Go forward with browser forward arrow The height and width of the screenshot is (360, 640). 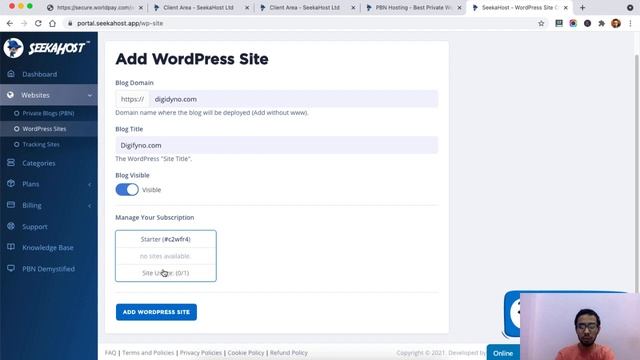pos(24,23)
